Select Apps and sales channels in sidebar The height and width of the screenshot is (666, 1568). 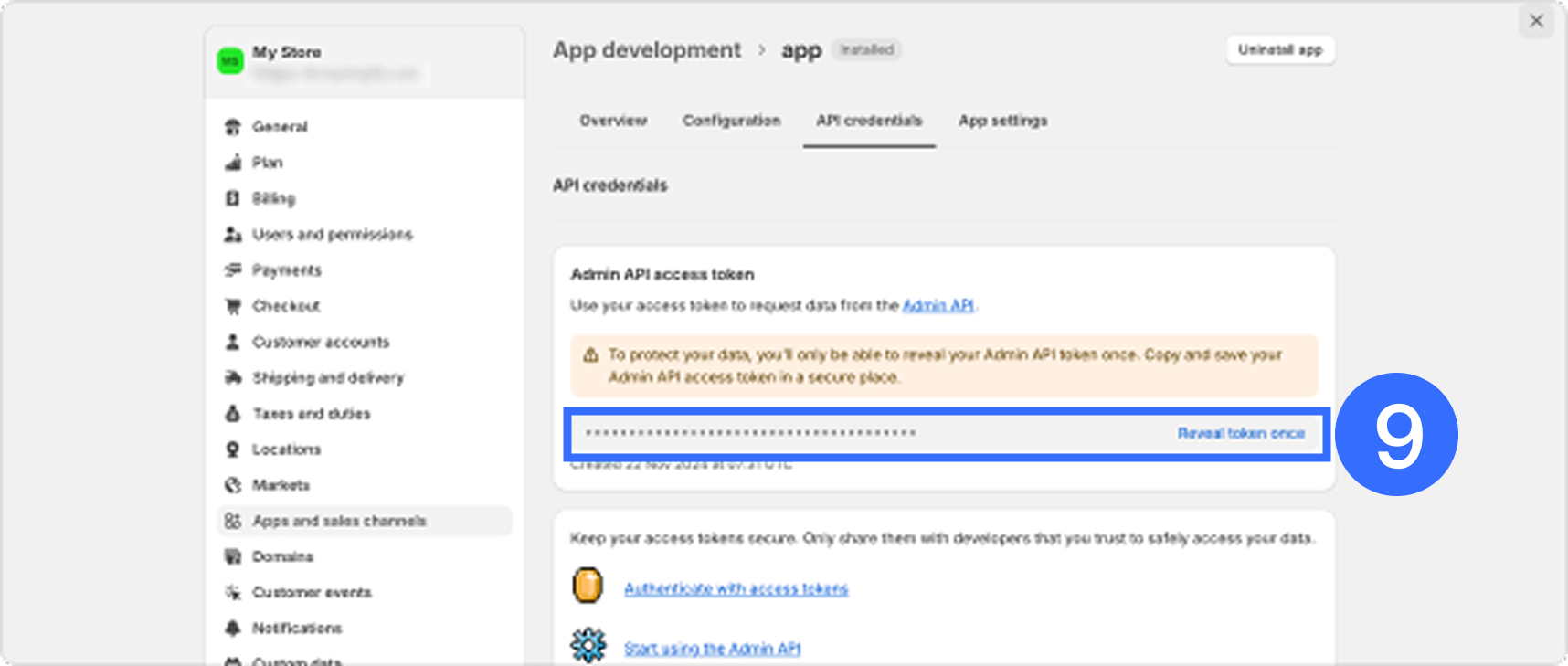(339, 521)
